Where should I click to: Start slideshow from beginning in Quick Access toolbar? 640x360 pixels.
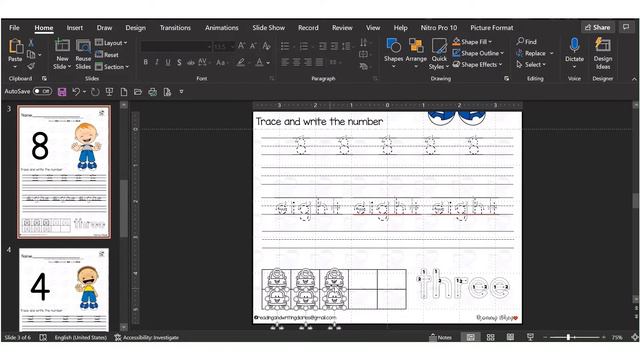[109, 92]
